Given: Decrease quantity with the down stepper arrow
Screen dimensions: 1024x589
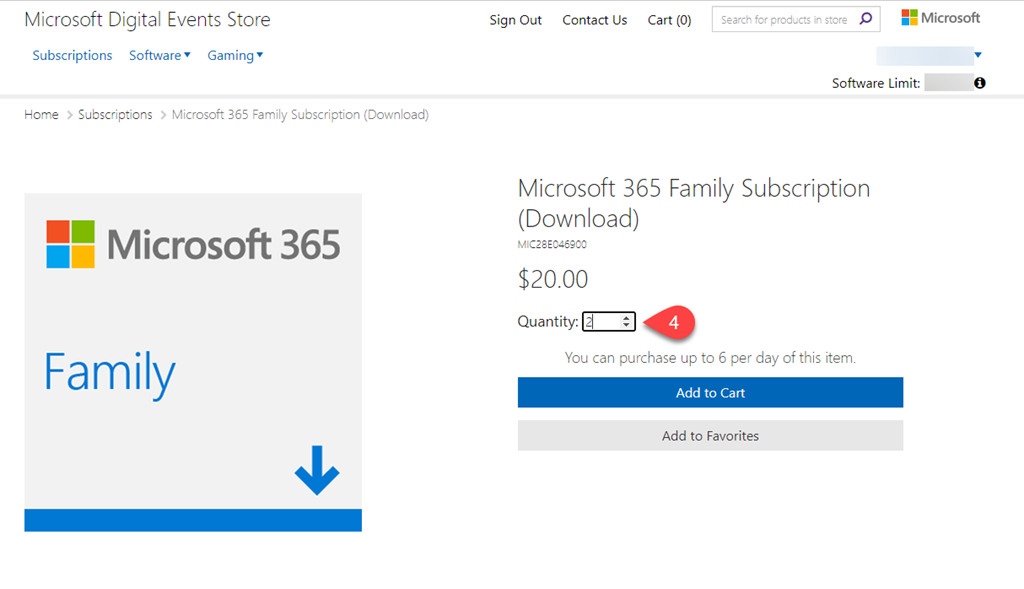Looking at the screenshot, I should (626, 325).
